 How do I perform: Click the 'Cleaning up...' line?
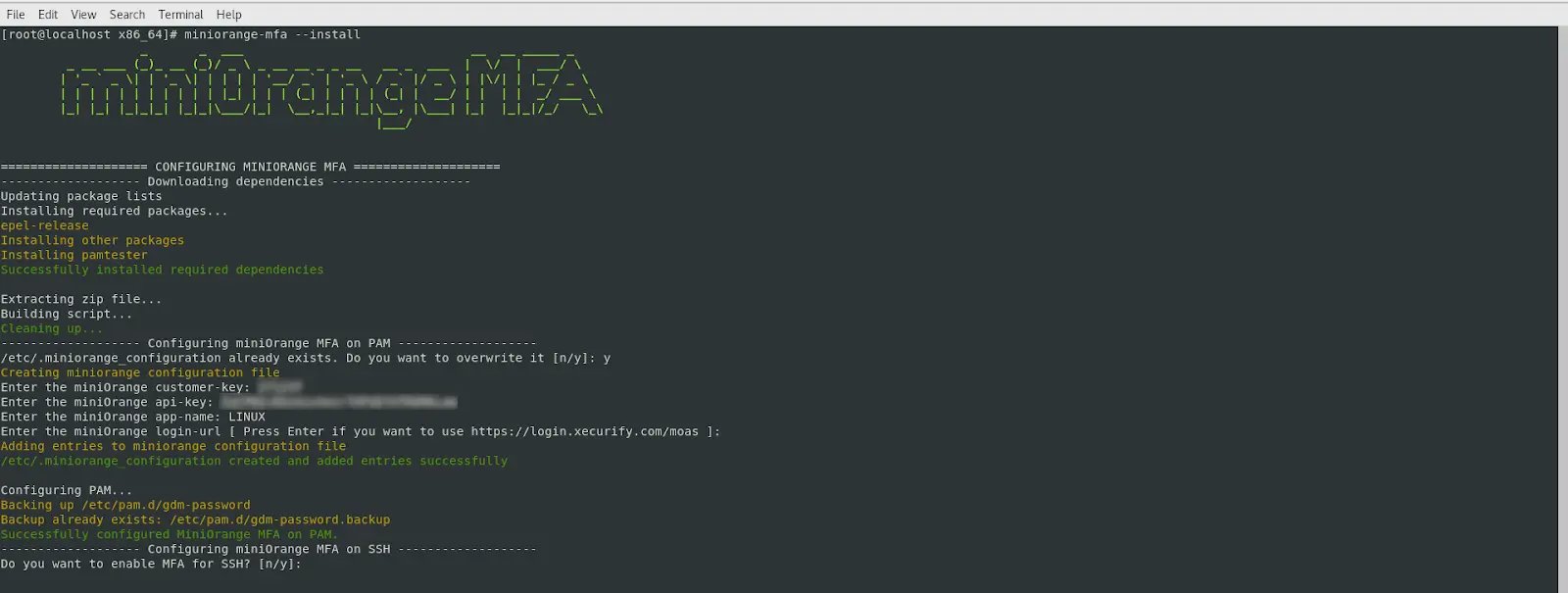[x=52, y=328]
